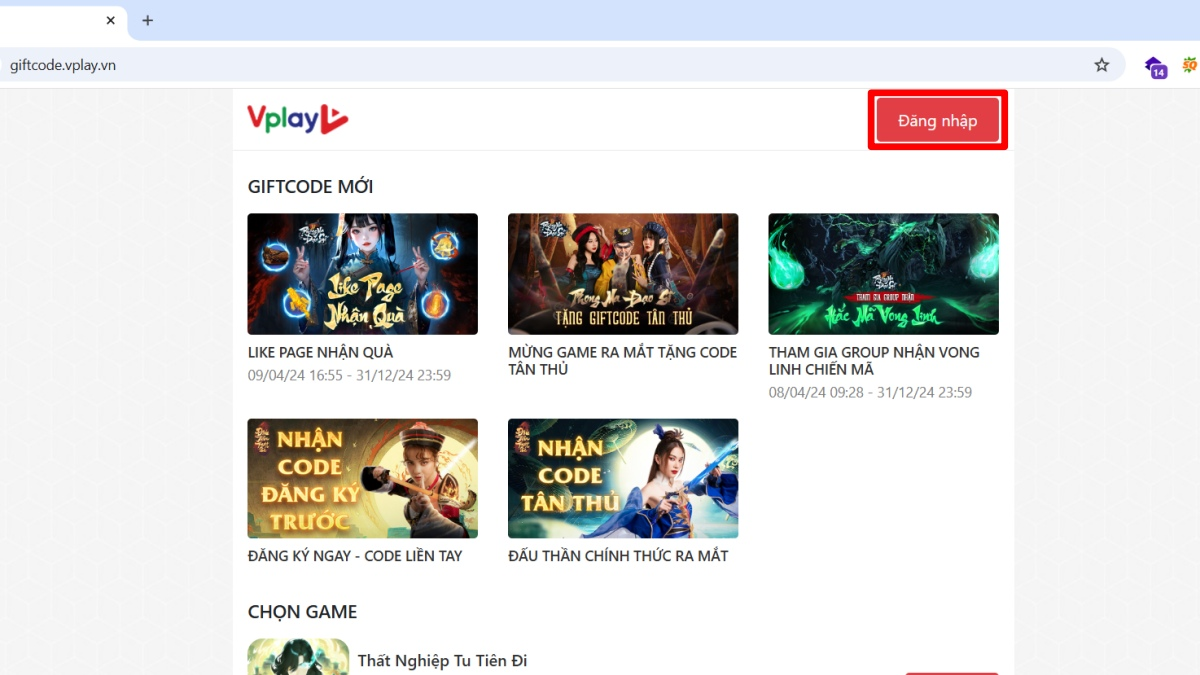Click MỪNG GAME RA MẮT TẶNG CODE title
The image size is (1200, 675).
[622, 361]
